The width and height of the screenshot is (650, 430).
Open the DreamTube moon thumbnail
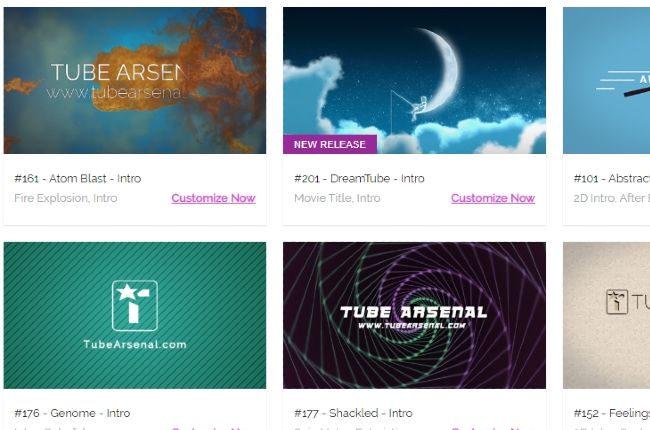[414, 80]
